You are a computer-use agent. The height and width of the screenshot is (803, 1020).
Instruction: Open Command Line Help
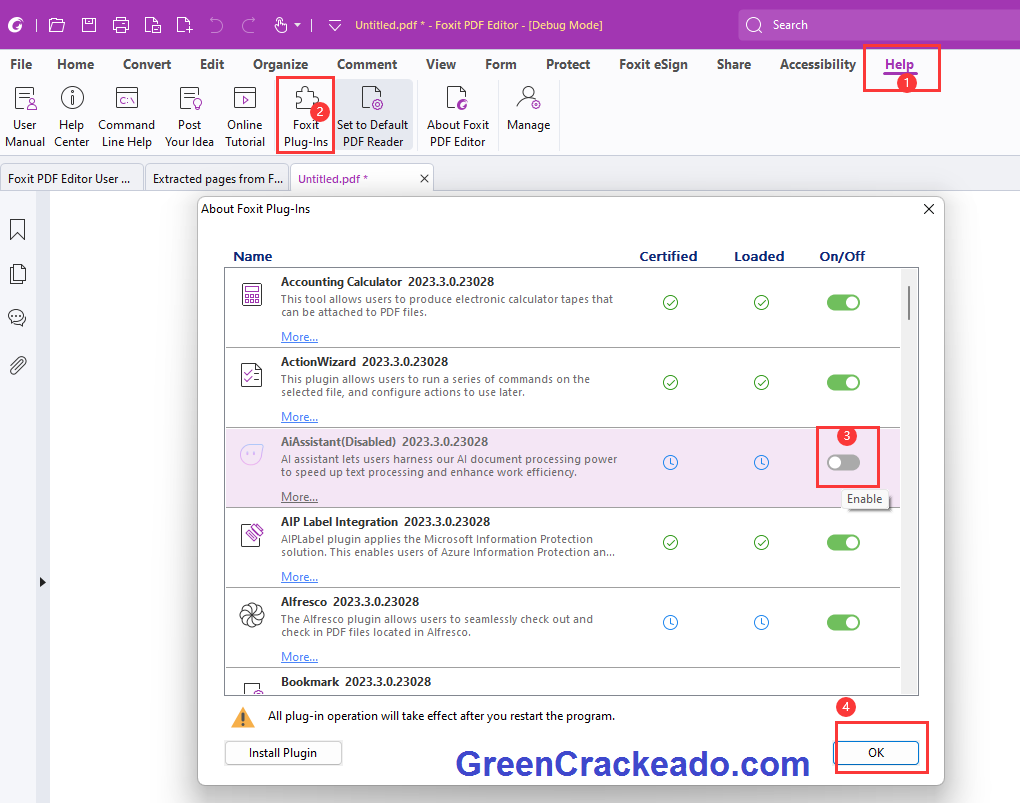[126, 113]
